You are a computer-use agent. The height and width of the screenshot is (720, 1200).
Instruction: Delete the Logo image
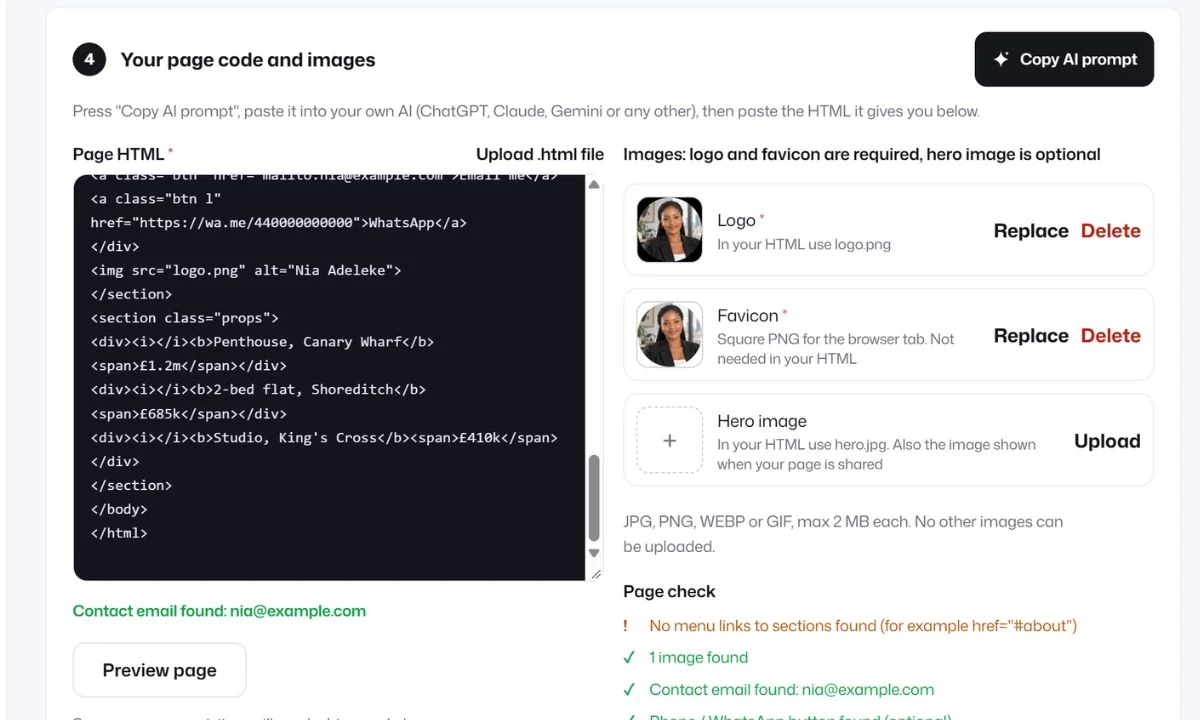1111,231
